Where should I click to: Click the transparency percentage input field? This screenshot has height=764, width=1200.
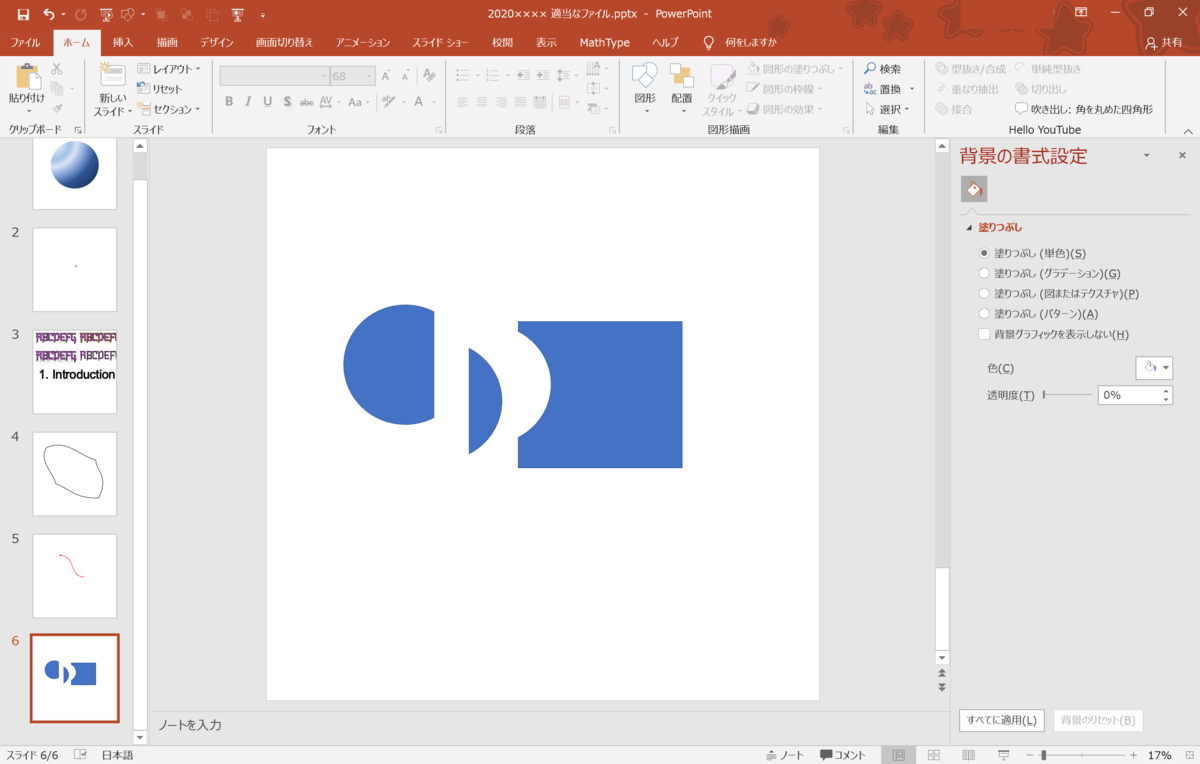click(x=1130, y=395)
